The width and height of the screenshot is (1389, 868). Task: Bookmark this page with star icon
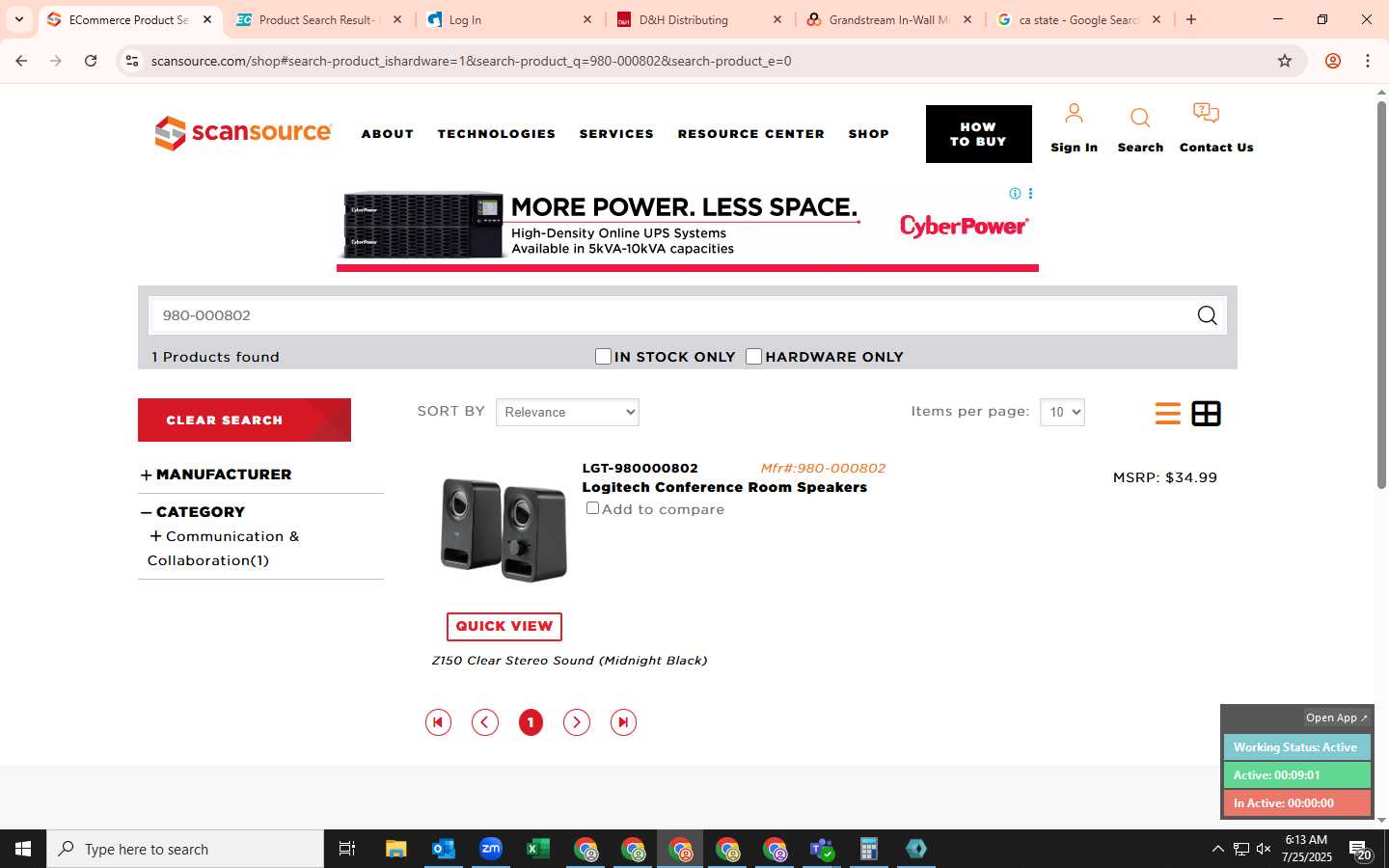point(1284,61)
